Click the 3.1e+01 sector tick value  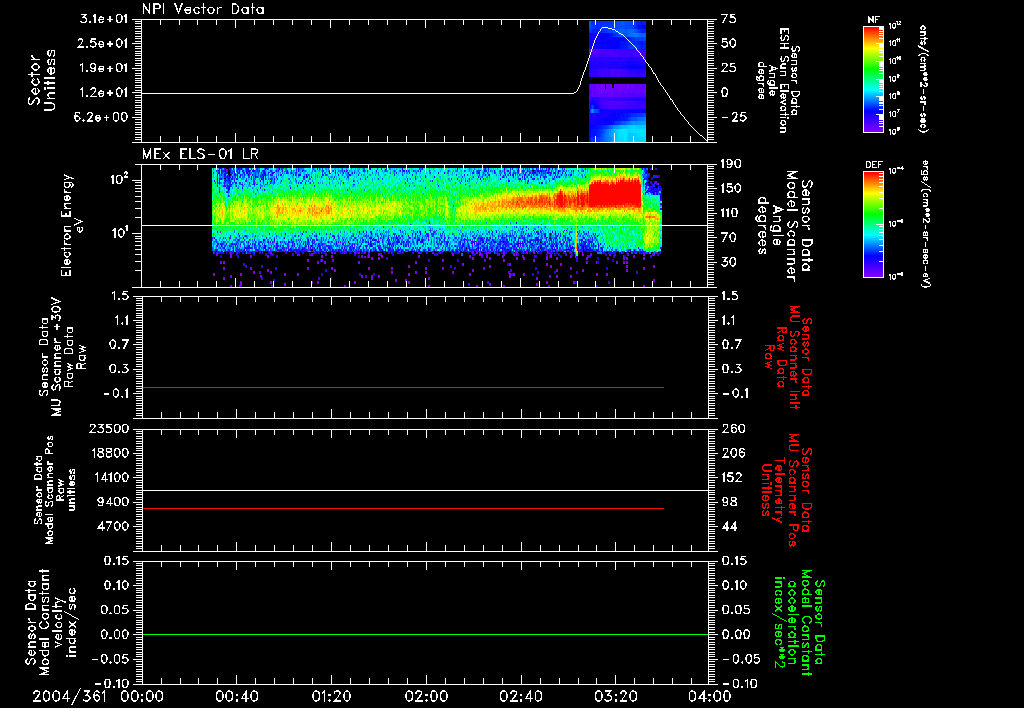pos(105,19)
